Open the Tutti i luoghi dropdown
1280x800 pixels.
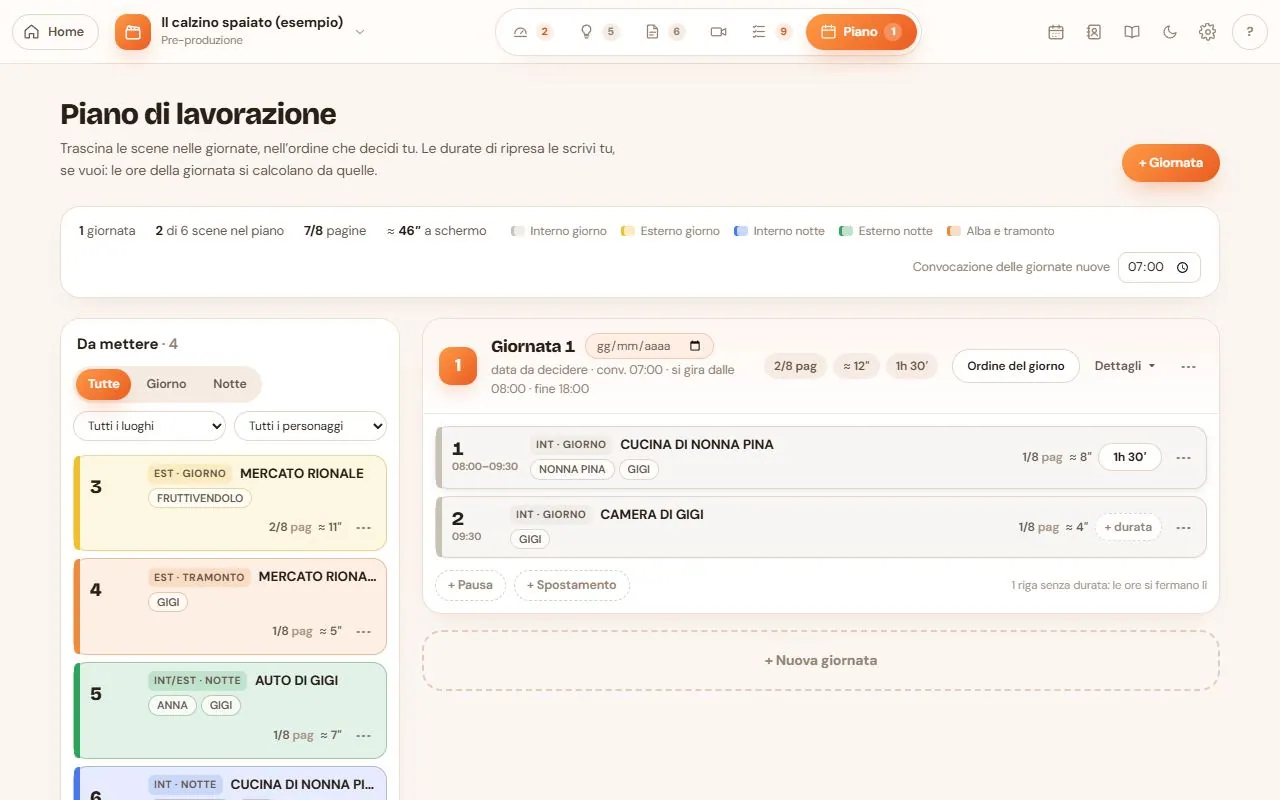point(149,426)
